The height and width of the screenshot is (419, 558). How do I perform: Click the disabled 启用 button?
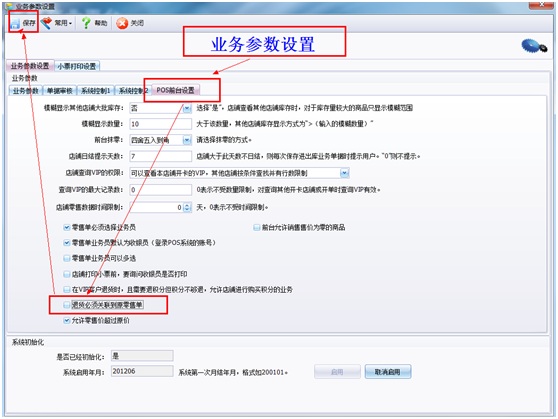337,372
